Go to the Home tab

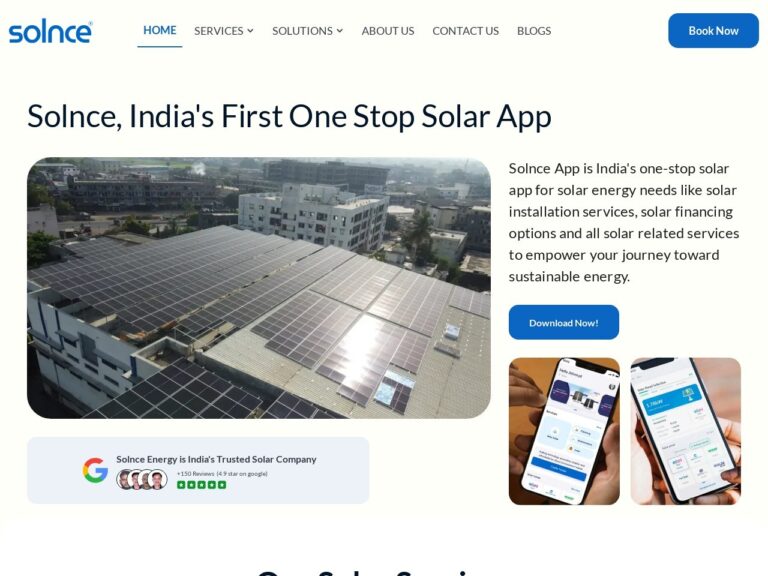160,30
